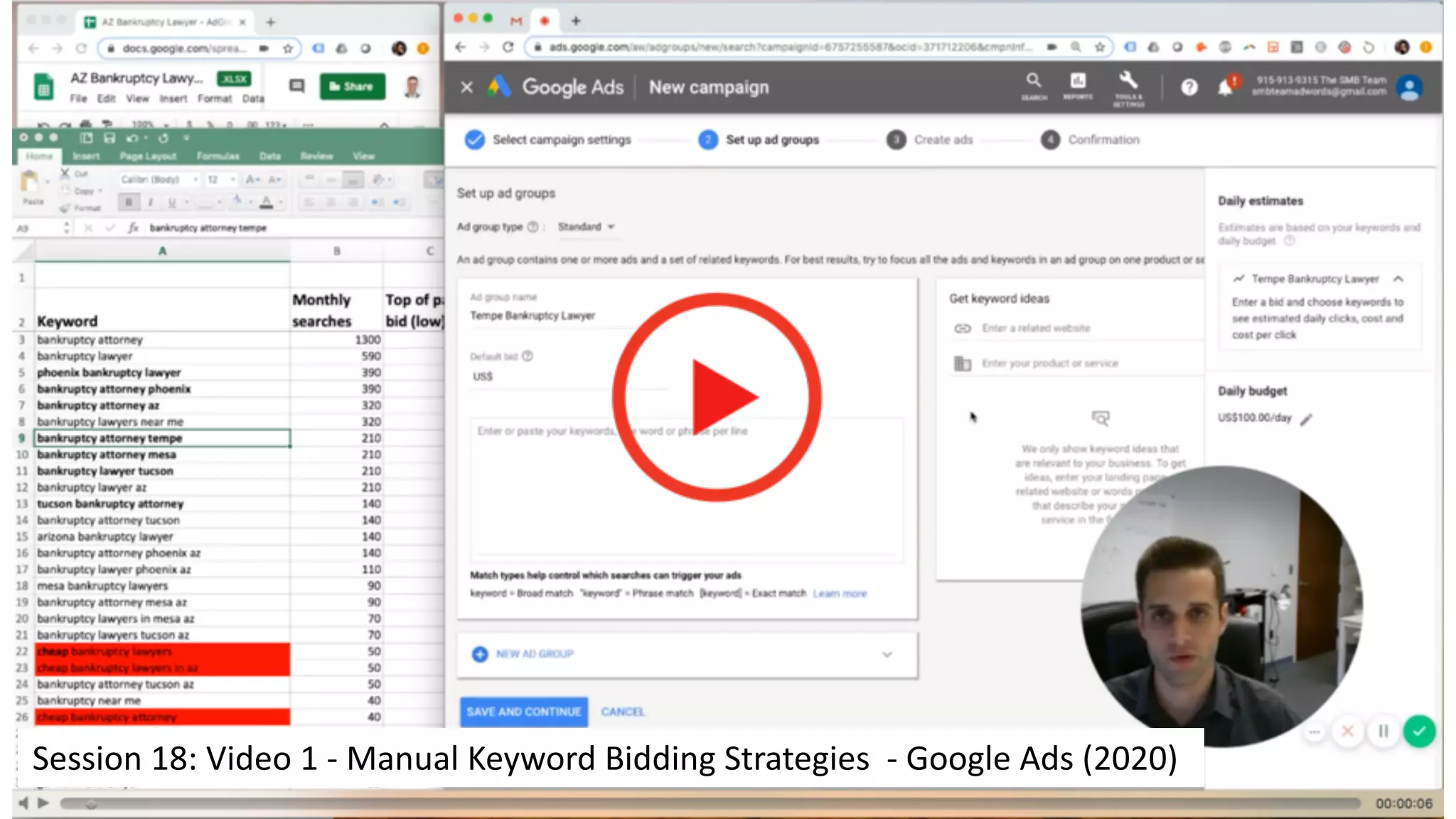Click the Save and Continue button
Screen dimensions: 1456x819
click(x=524, y=712)
